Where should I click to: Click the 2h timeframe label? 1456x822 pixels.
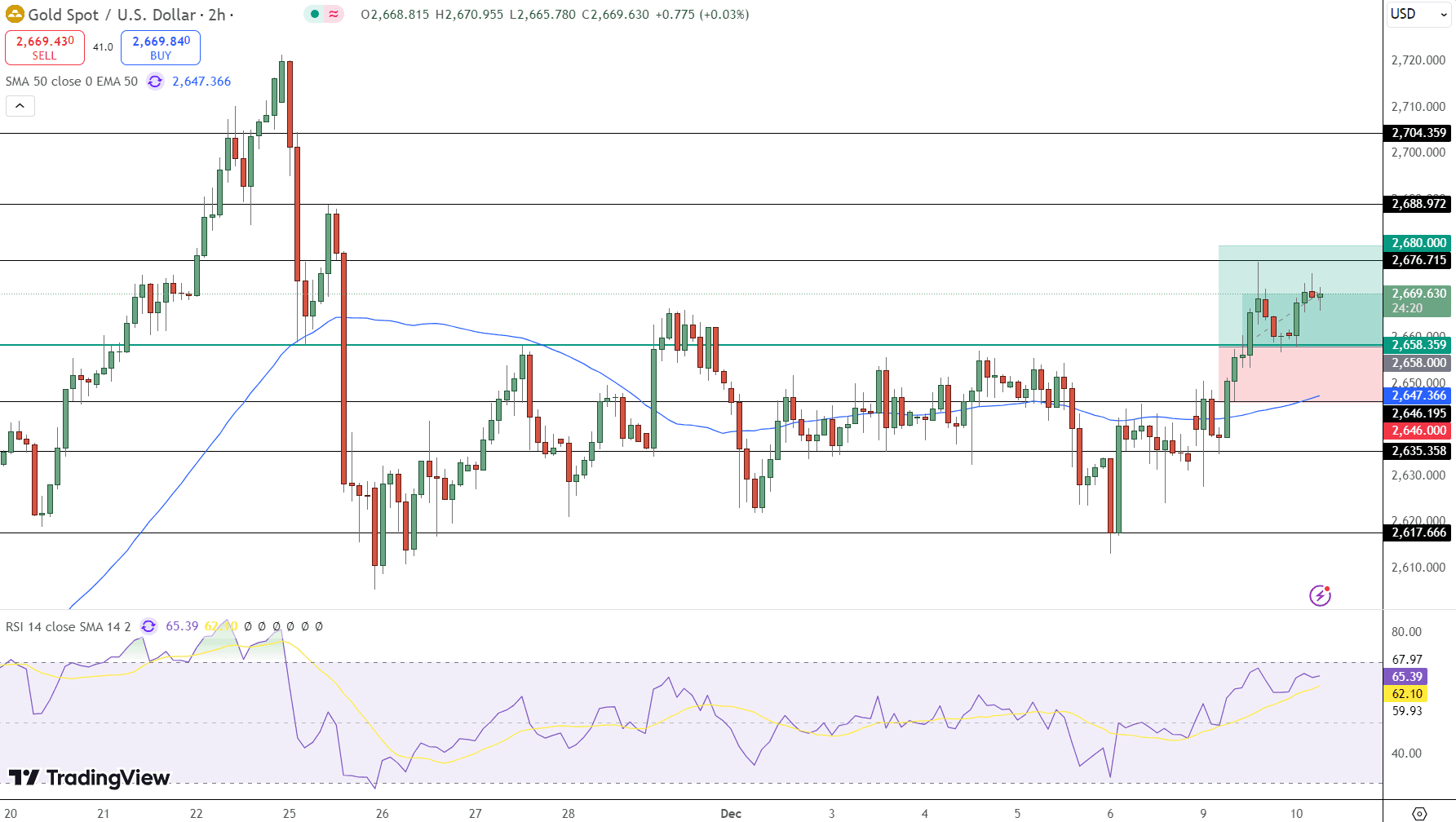click(x=217, y=15)
